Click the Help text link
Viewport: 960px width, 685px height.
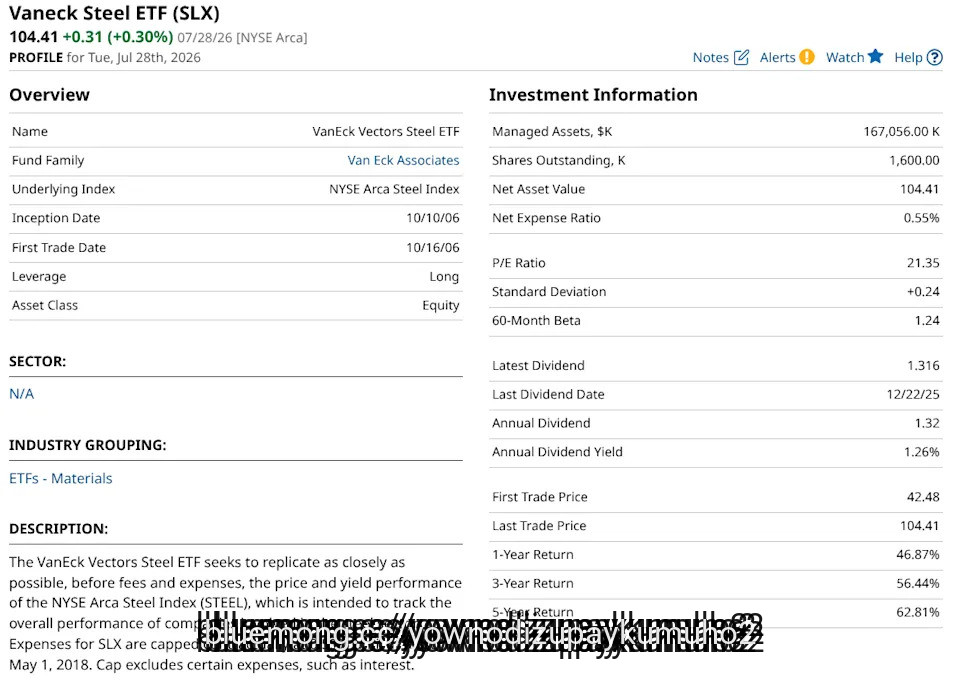pos(908,58)
